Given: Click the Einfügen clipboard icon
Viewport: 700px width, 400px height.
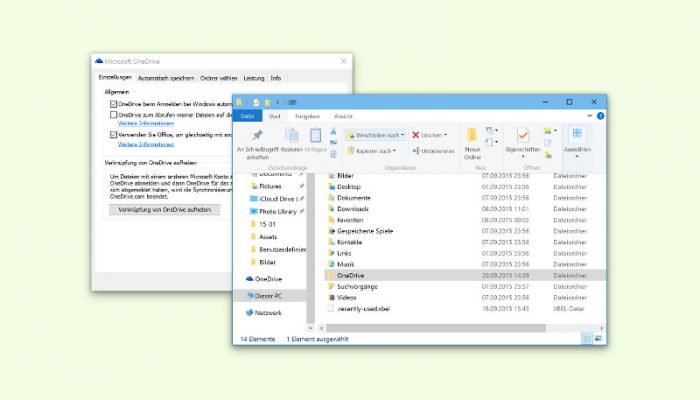Looking at the screenshot, I should tap(316, 135).
